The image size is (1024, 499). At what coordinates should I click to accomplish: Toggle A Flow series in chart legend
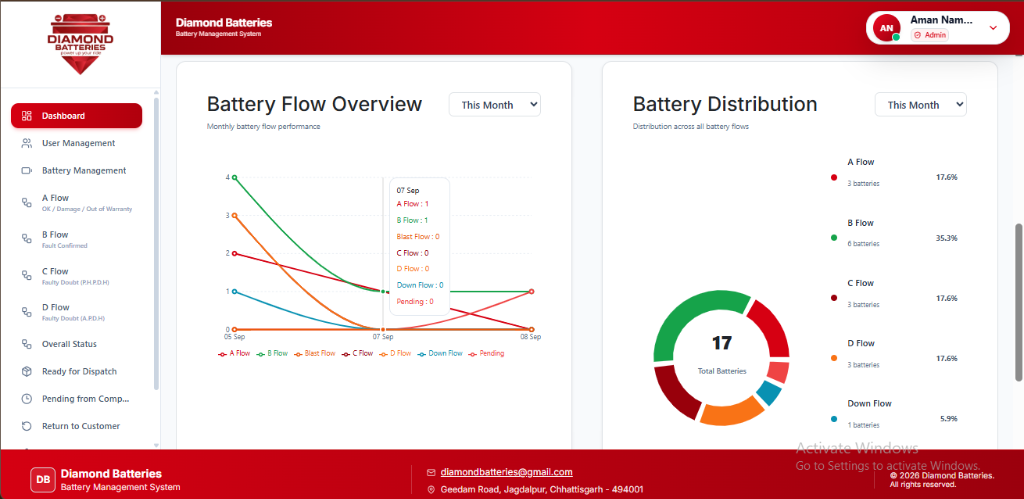234,353
